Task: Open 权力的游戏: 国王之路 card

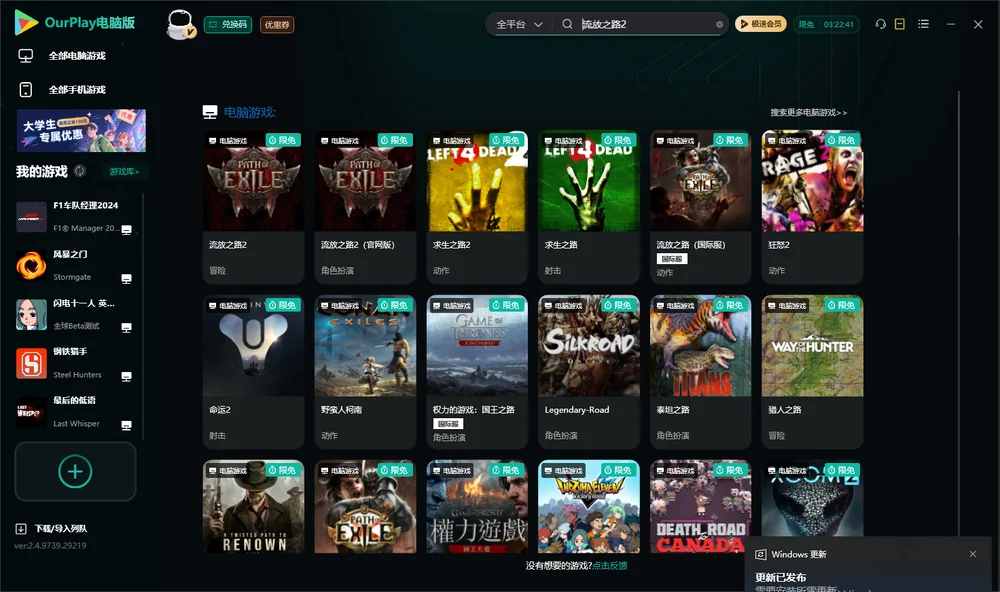Action: (x=477, y=372)
